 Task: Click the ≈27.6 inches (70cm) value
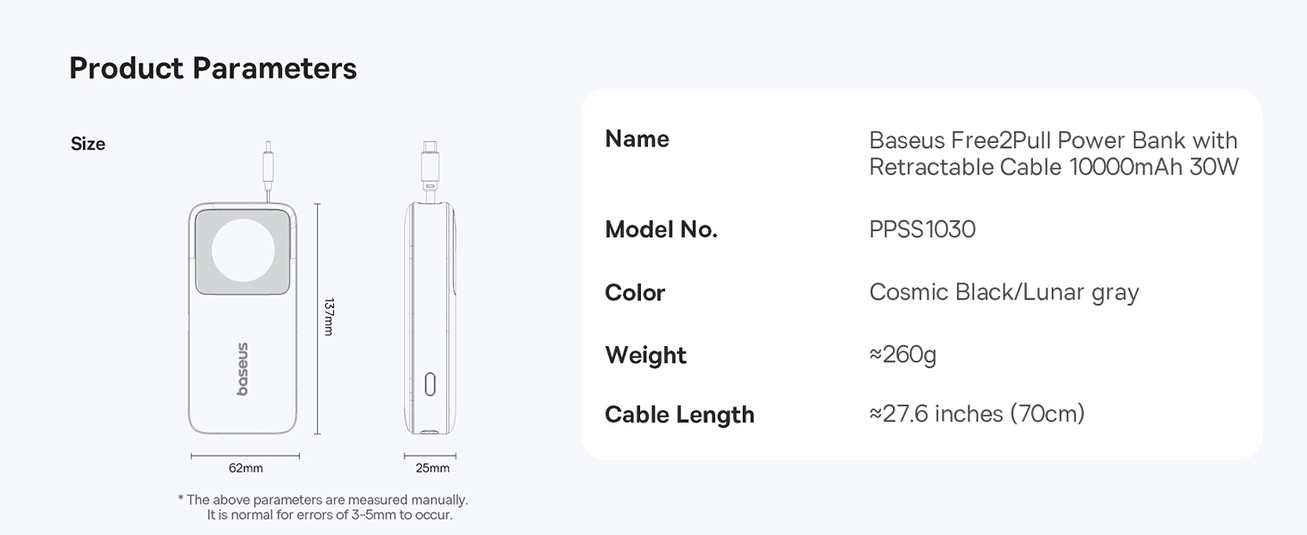[977, 414]
